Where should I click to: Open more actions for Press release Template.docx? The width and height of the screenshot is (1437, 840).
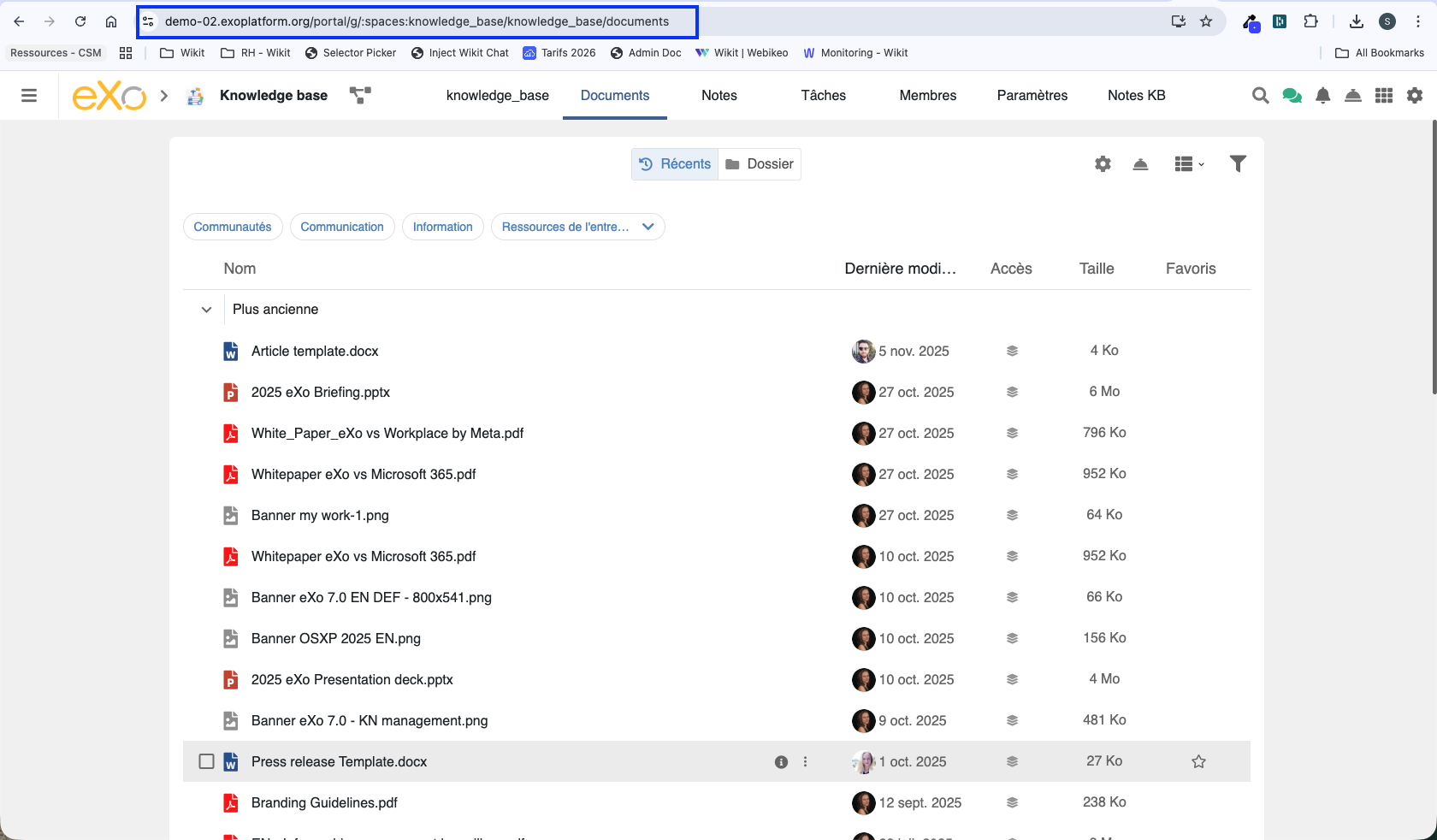[x=805, y=762]
